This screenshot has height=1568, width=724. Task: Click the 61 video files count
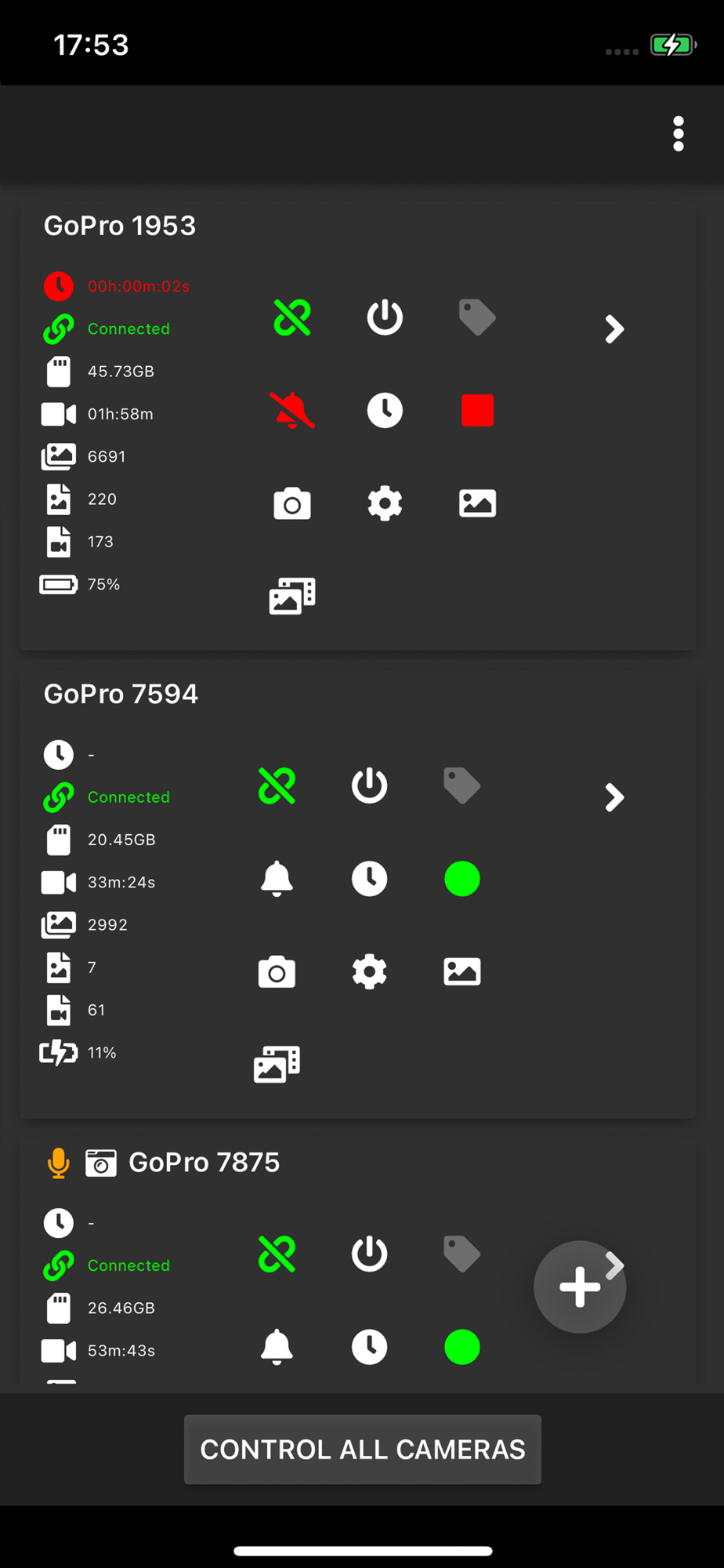96,1010
